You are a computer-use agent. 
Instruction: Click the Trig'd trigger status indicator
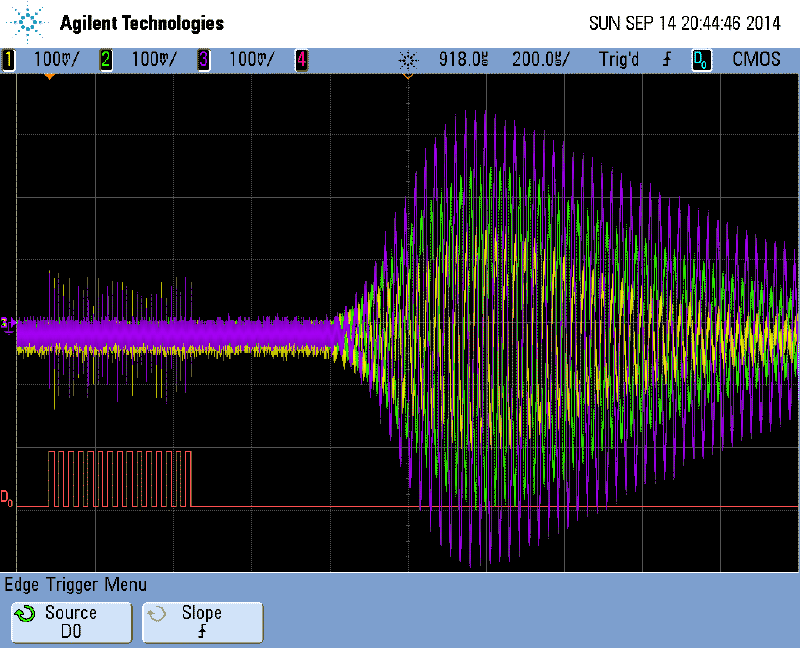[619, 60]
